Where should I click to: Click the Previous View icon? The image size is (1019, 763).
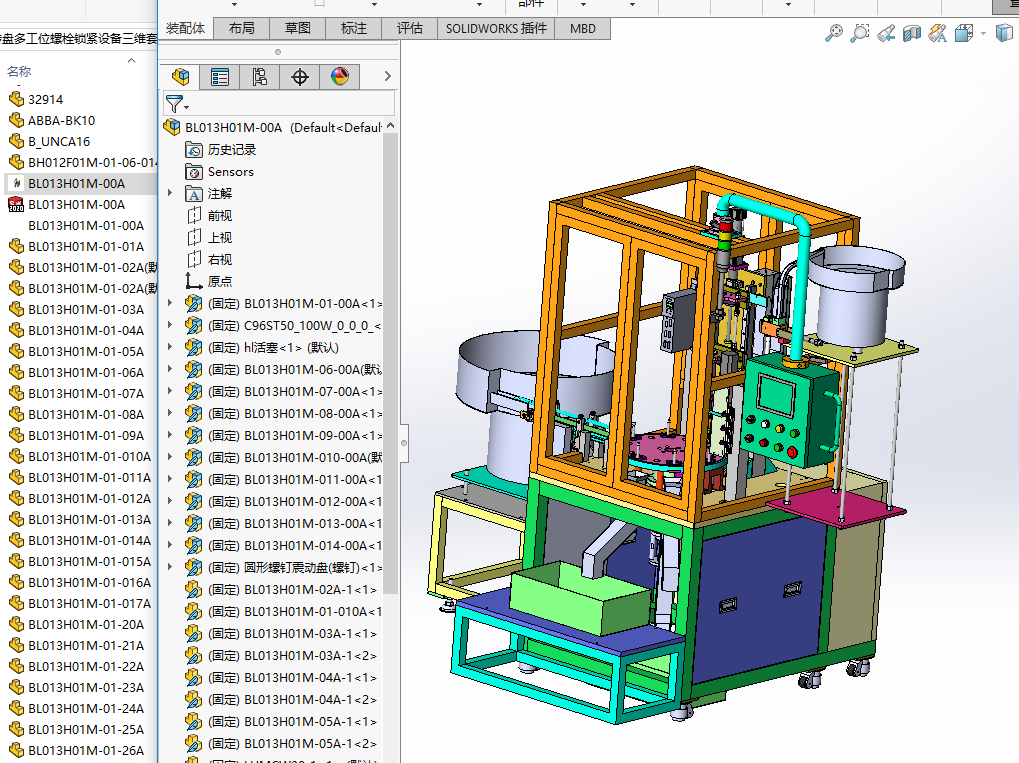885,34
